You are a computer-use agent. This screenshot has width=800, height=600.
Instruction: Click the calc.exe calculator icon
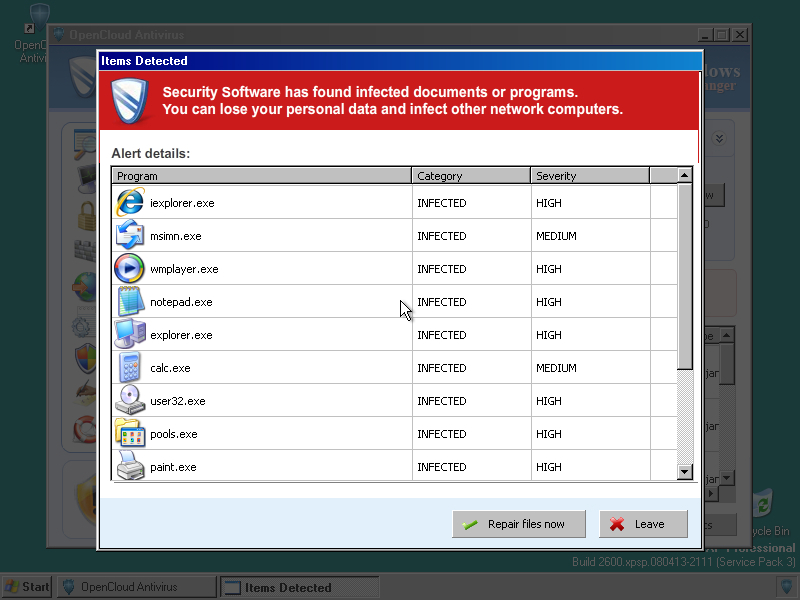[x=130, y=367]
